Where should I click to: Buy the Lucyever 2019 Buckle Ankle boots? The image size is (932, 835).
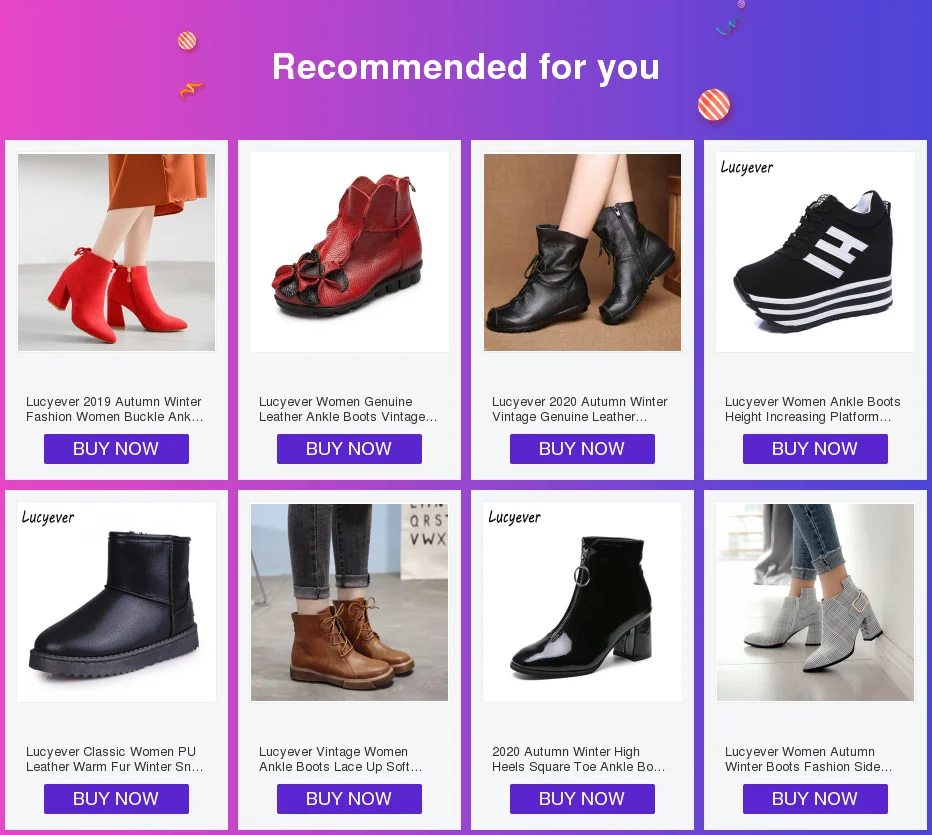pos(116,449)
